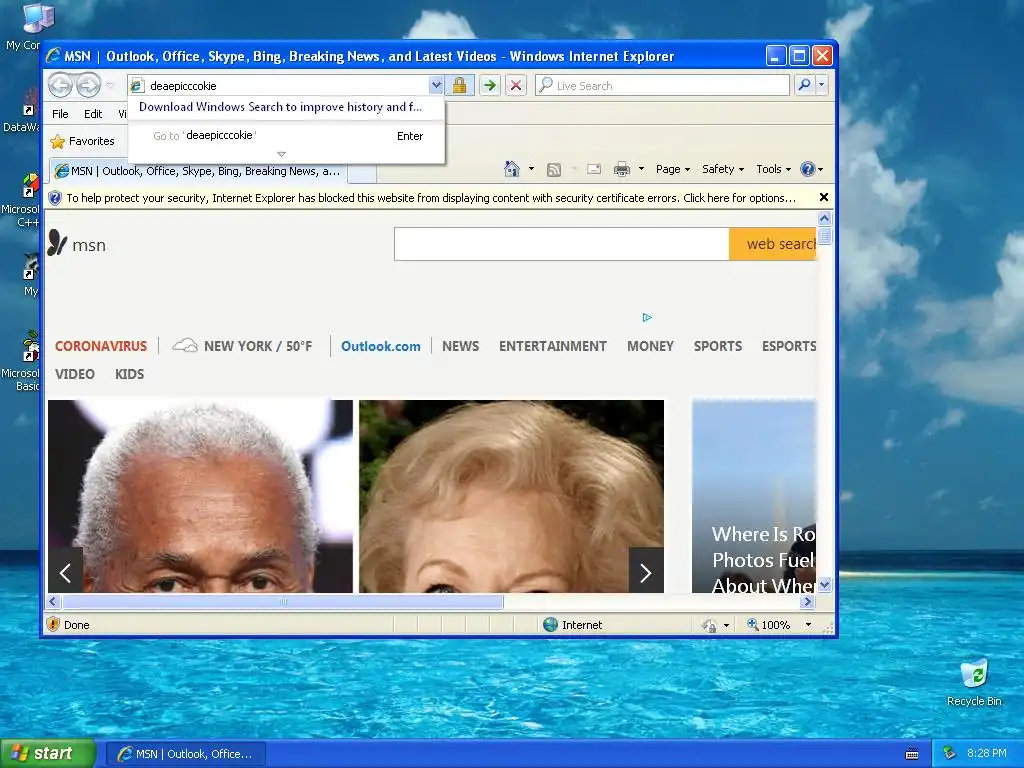Open the zoom level dropdown arrow
The height and width of the screenshot is (768, 1024).
[x=808, y=625]
